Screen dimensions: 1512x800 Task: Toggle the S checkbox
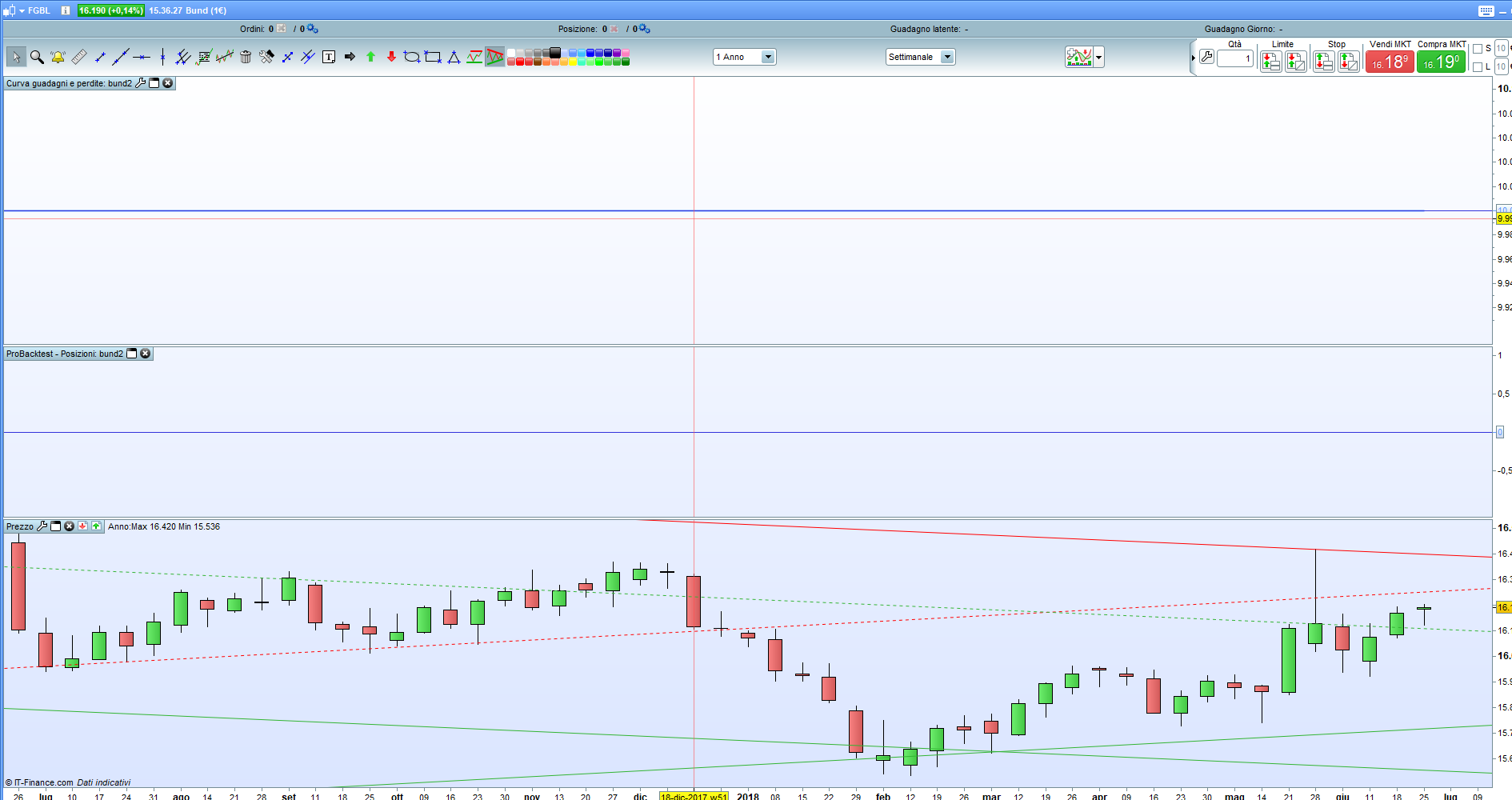click(1478, 49)
